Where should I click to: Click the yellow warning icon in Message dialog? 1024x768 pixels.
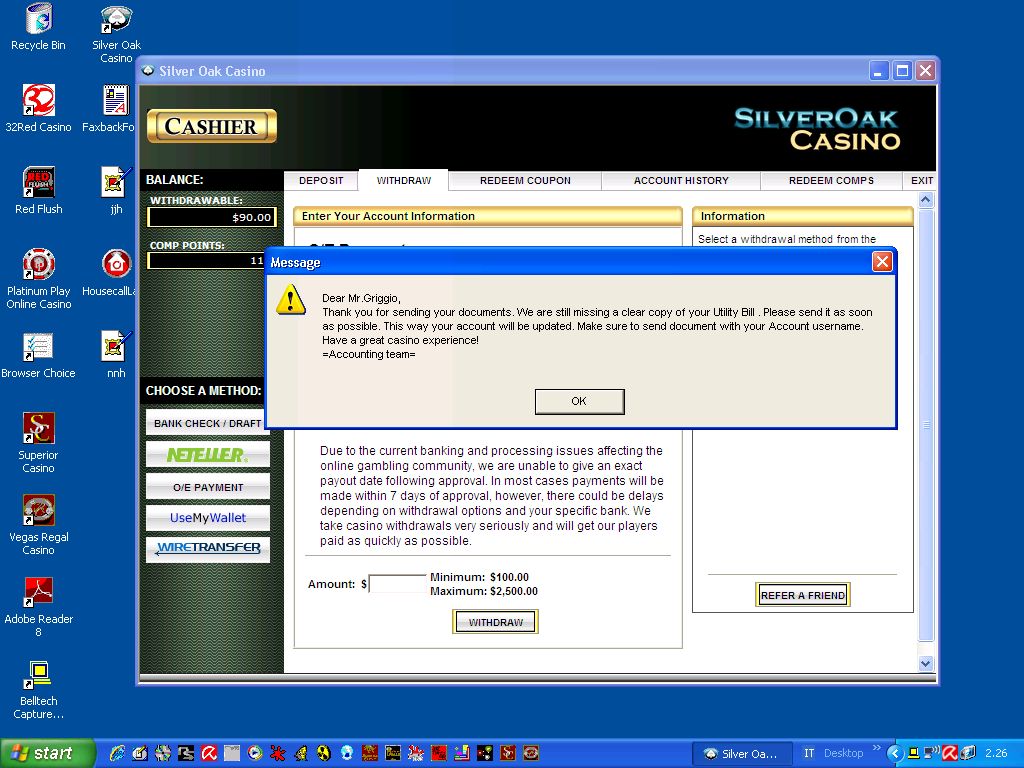click(x=291, y=300)
